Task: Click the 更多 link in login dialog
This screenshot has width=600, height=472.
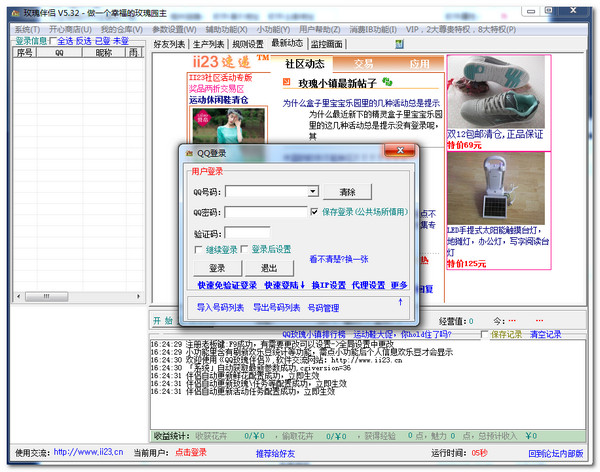Action: pyautogui.click(x=399, y=285)
